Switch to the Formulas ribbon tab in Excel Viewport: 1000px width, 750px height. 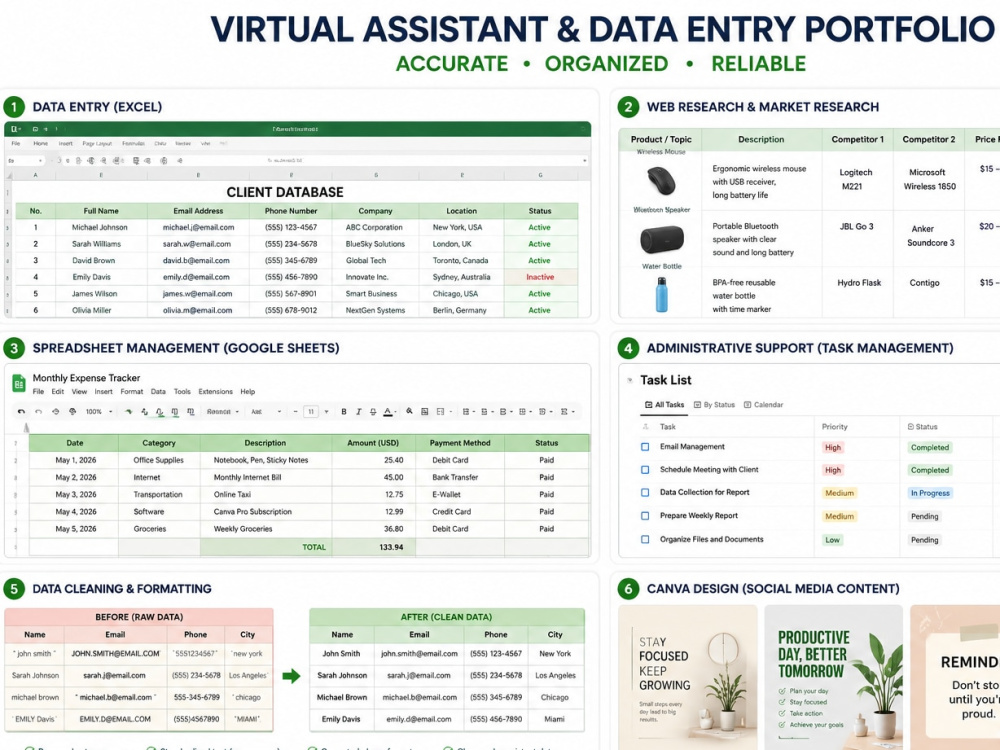pos(133,143)
